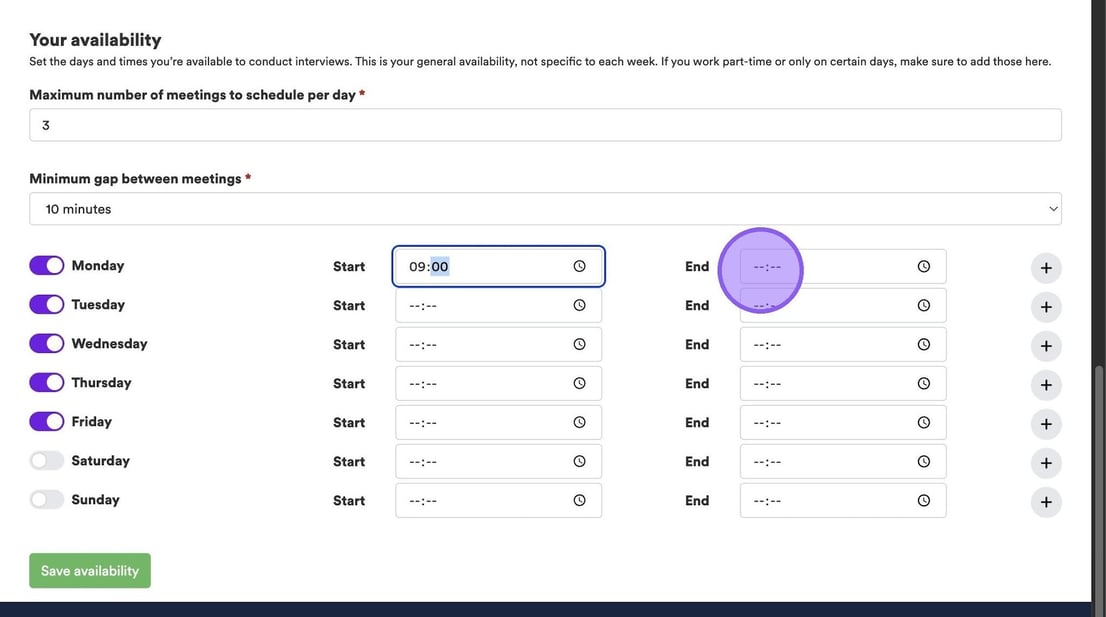The image size is (1106, 617).
Task: Click the plus icon for Monday row
Action: tap(1046, 268)
